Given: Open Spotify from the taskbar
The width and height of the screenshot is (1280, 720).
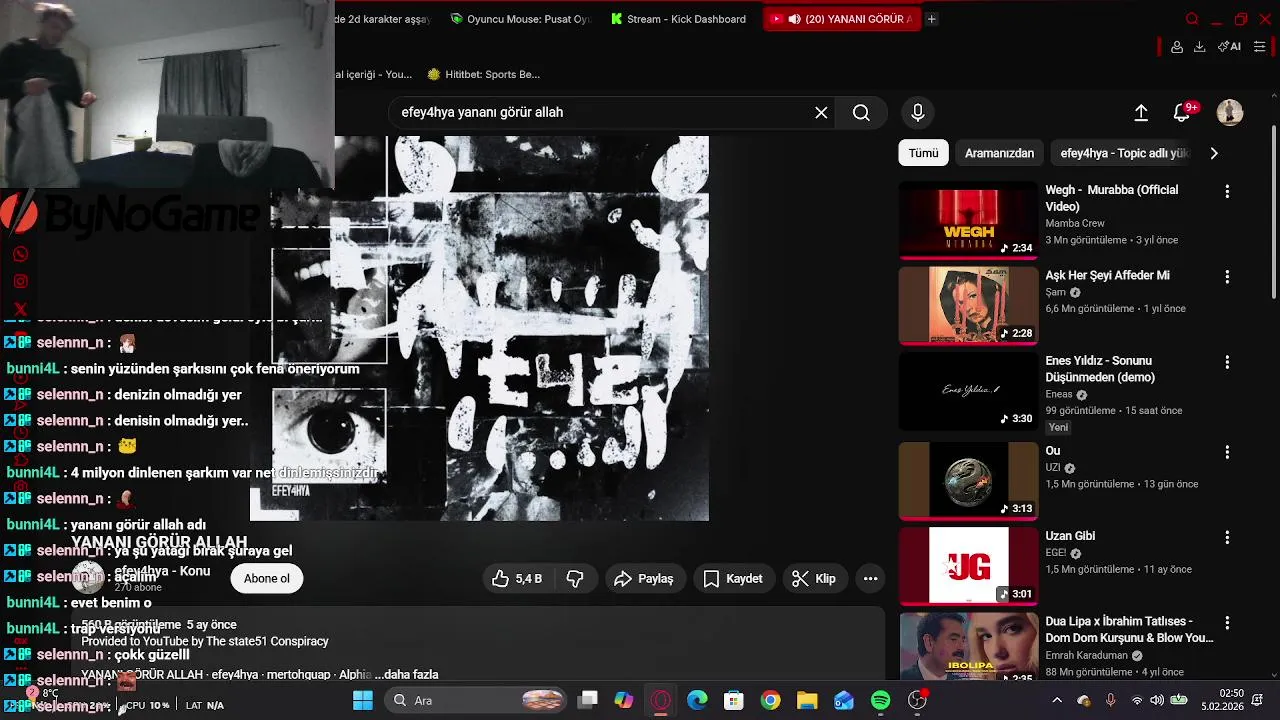Looking at the screenshot, I should click(x=880, y=701).
